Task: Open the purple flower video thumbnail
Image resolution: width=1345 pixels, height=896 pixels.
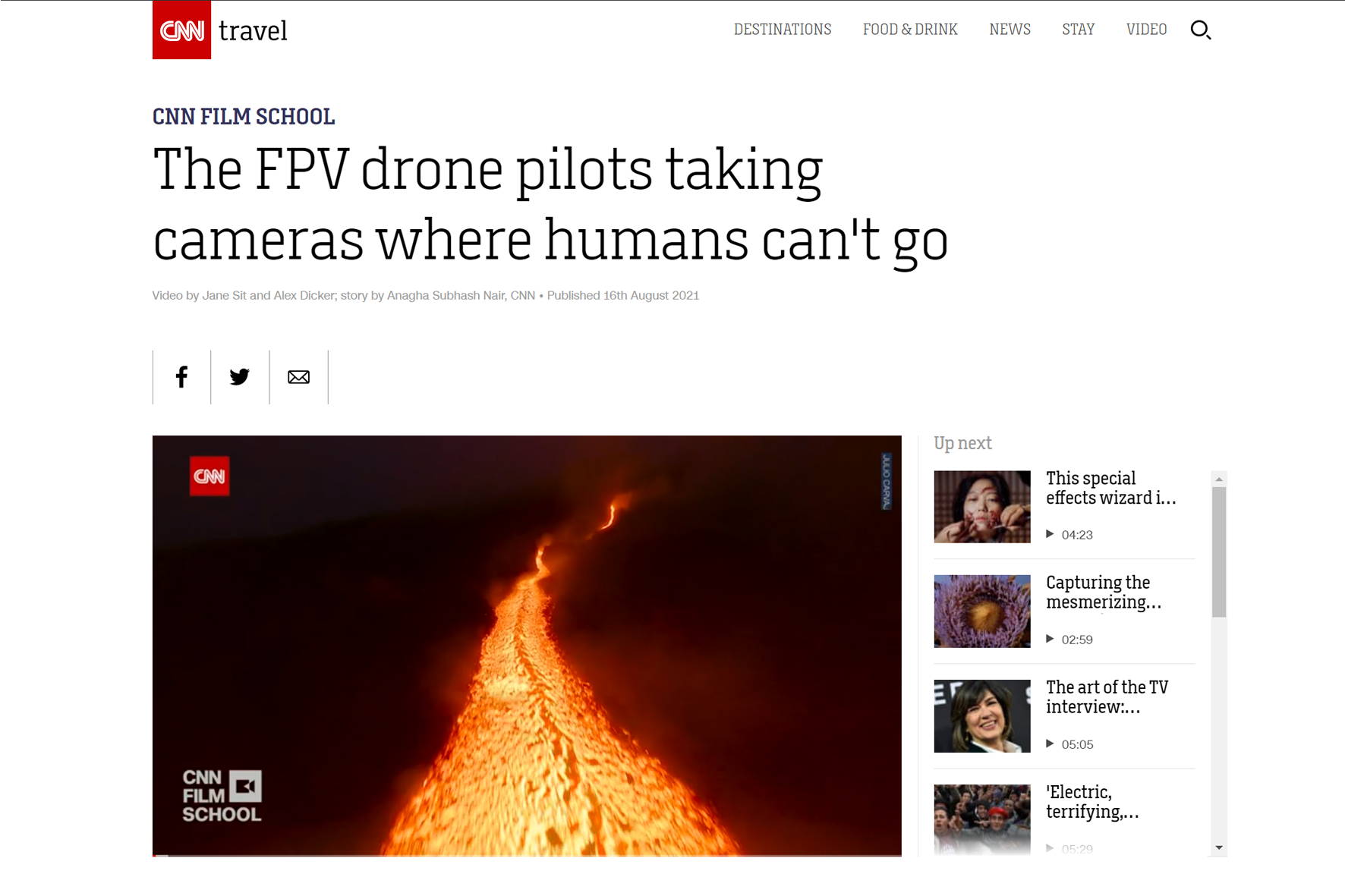Action: [x=982, y=611]
